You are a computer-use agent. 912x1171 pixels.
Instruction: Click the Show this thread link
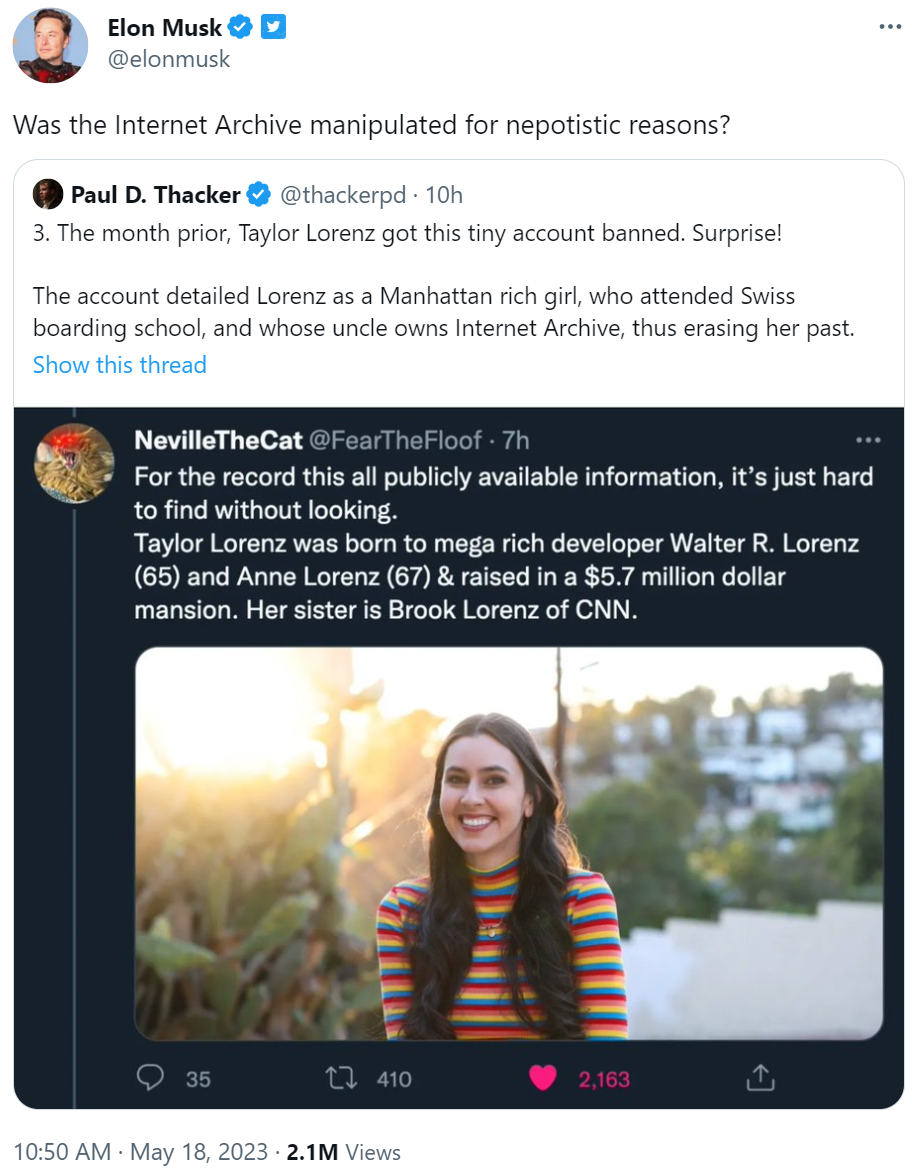[120, 365]
